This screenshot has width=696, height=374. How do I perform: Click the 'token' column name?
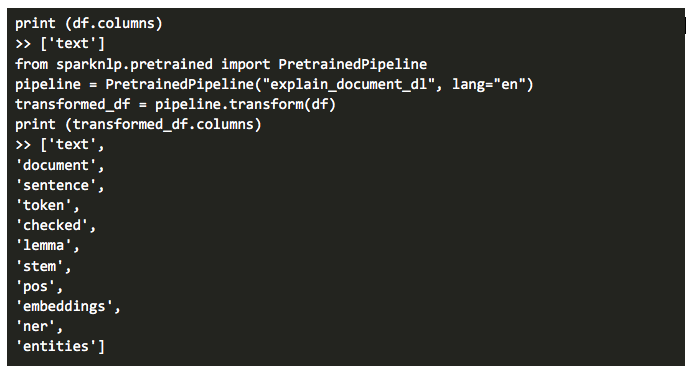tap(44, 205)
